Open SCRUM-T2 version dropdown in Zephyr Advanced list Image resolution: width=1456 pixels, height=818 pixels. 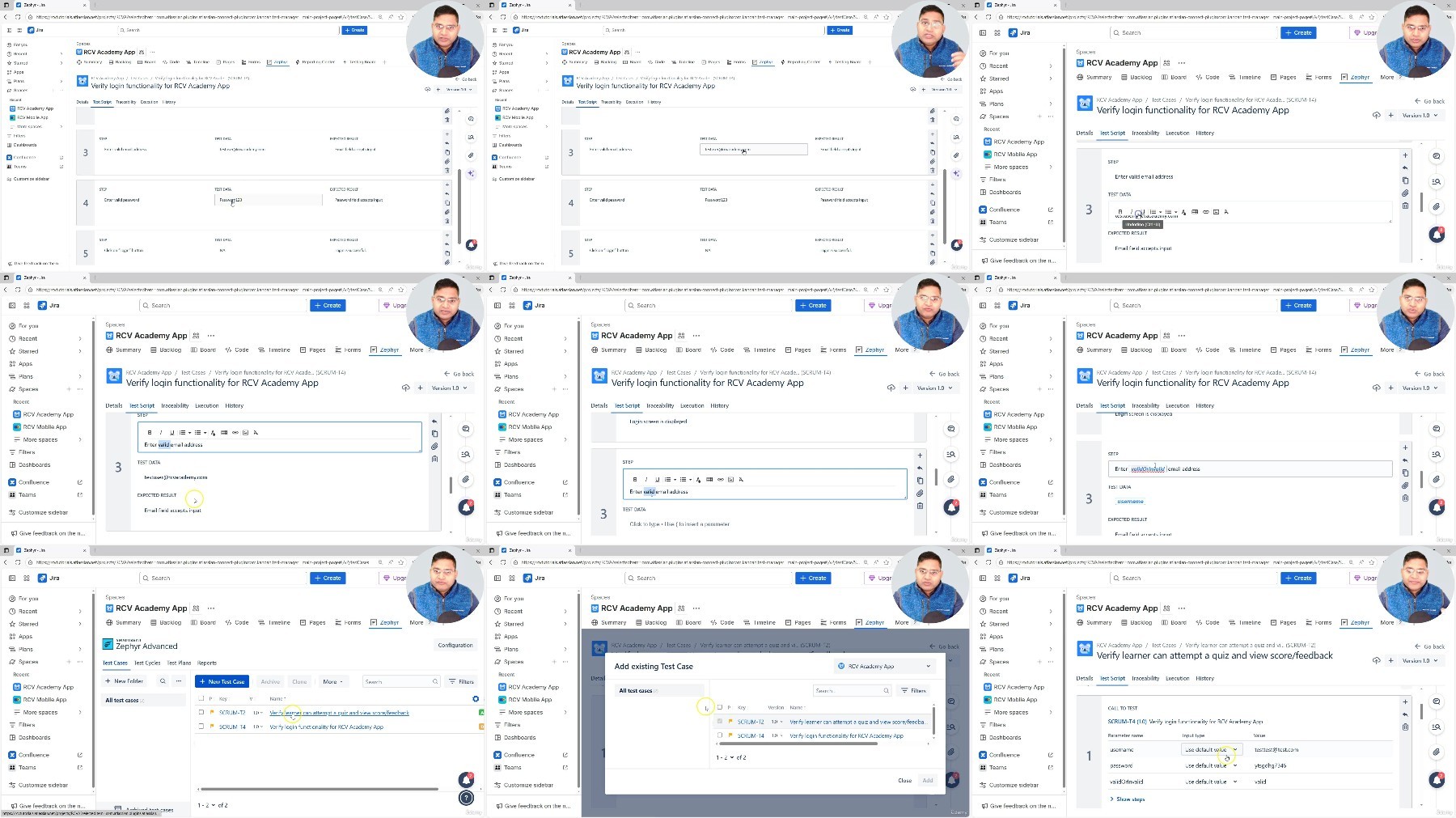[x=258, y=713]
